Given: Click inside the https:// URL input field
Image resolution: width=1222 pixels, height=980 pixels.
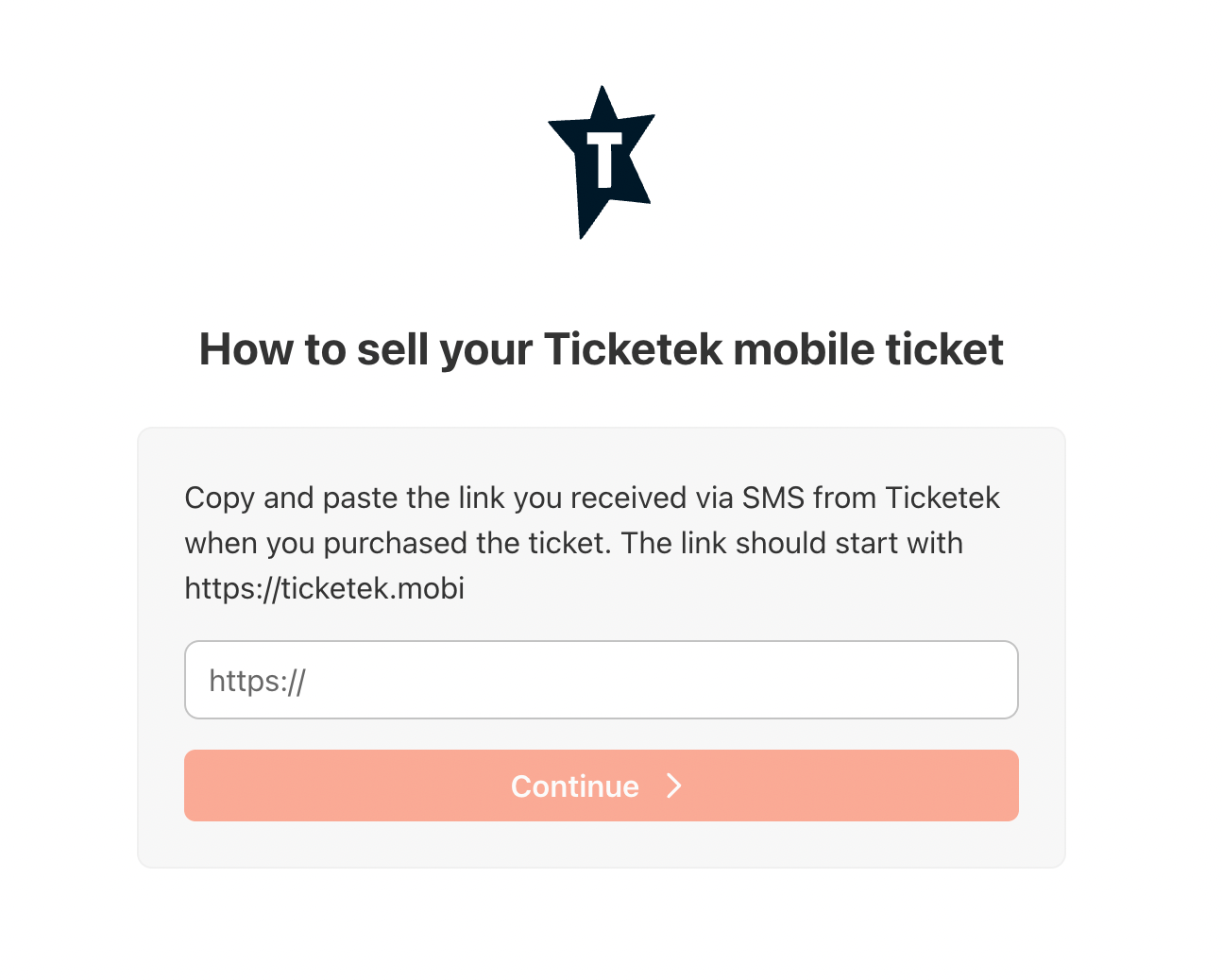Looking at the screenshot, I should coord(602,679).
